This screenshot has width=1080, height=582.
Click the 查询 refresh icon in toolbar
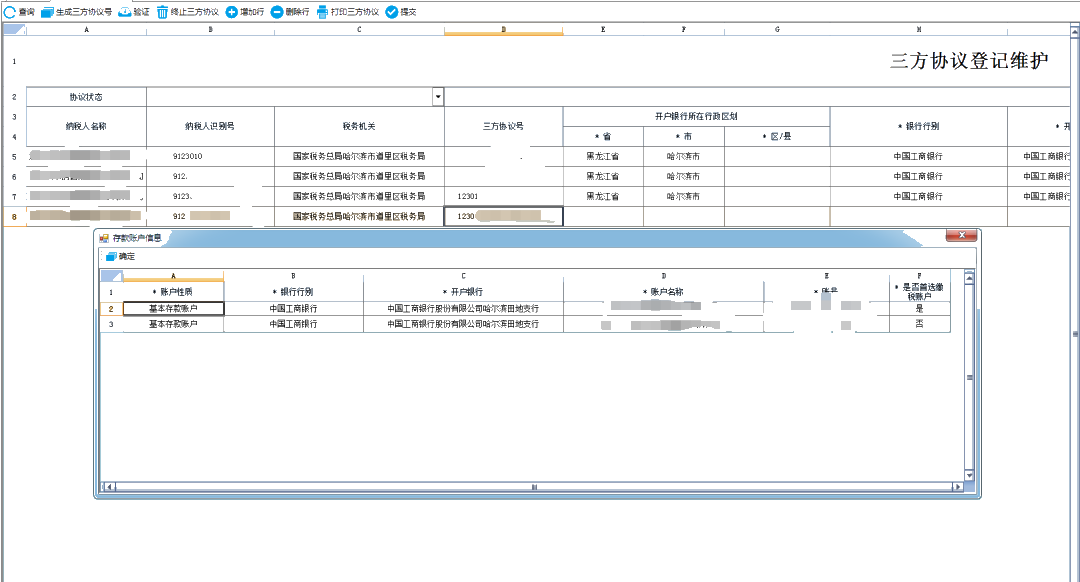(10, 12)
